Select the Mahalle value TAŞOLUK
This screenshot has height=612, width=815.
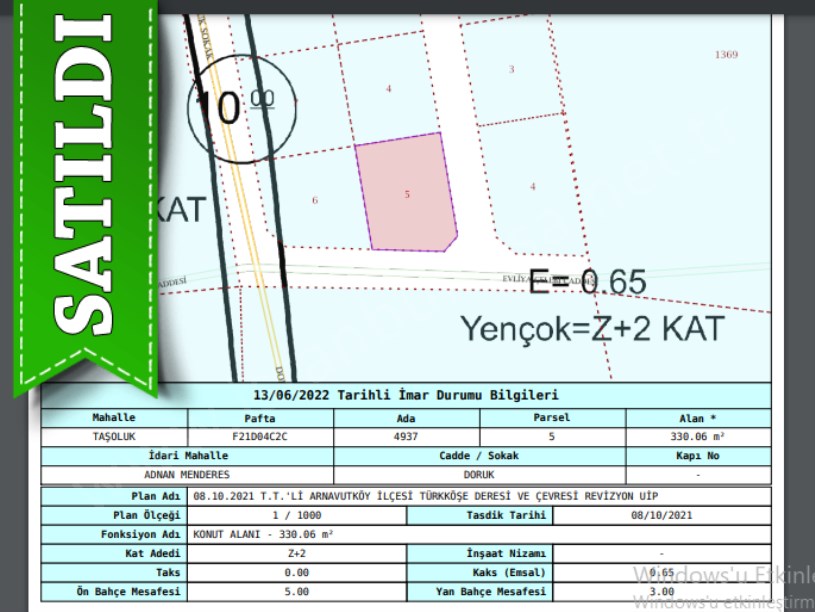[x=113, y=437]
